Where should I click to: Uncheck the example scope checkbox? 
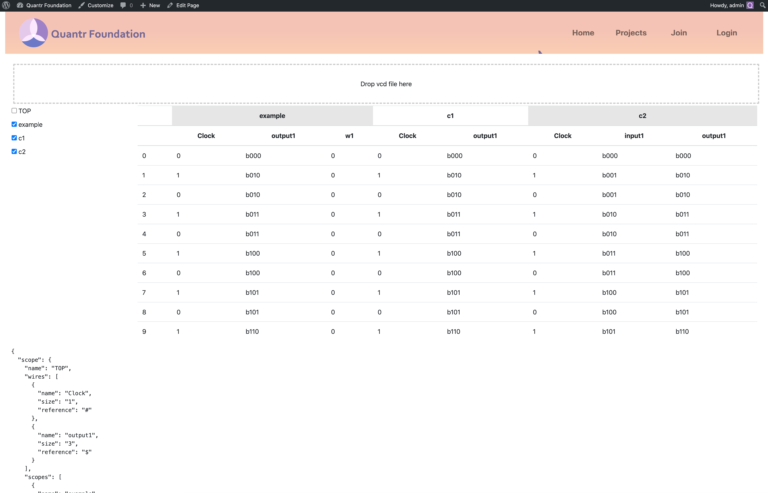14,124
